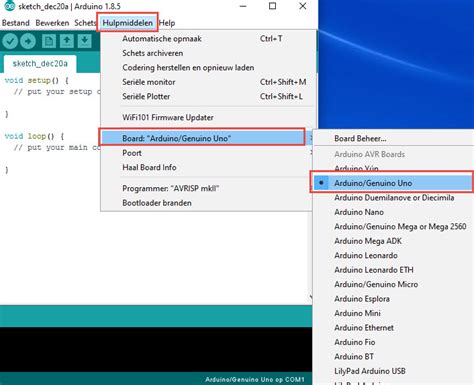Select Arduino/Genuino Mega or Mega 2560
474x385 pixels.
[393, 227]
